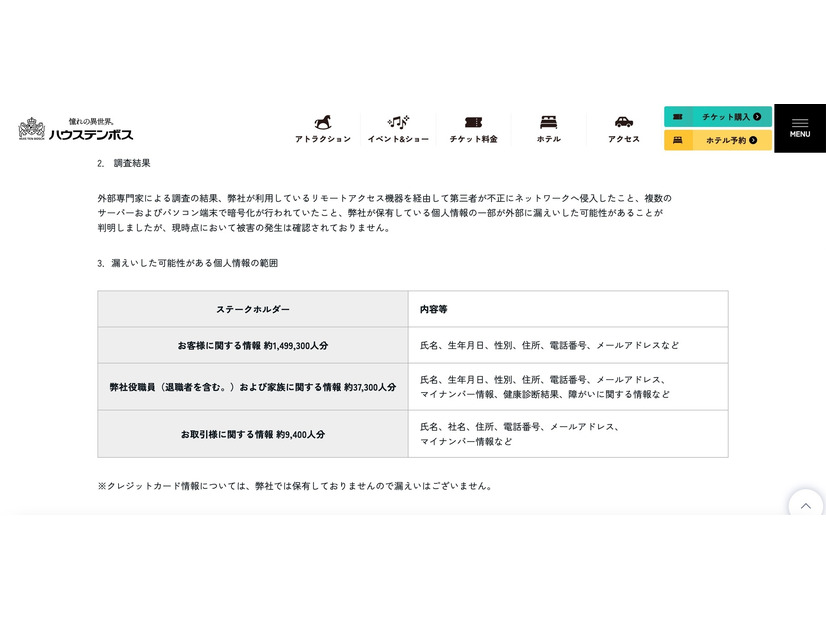Click the arrow chevron on チケット購入 button

758,116
